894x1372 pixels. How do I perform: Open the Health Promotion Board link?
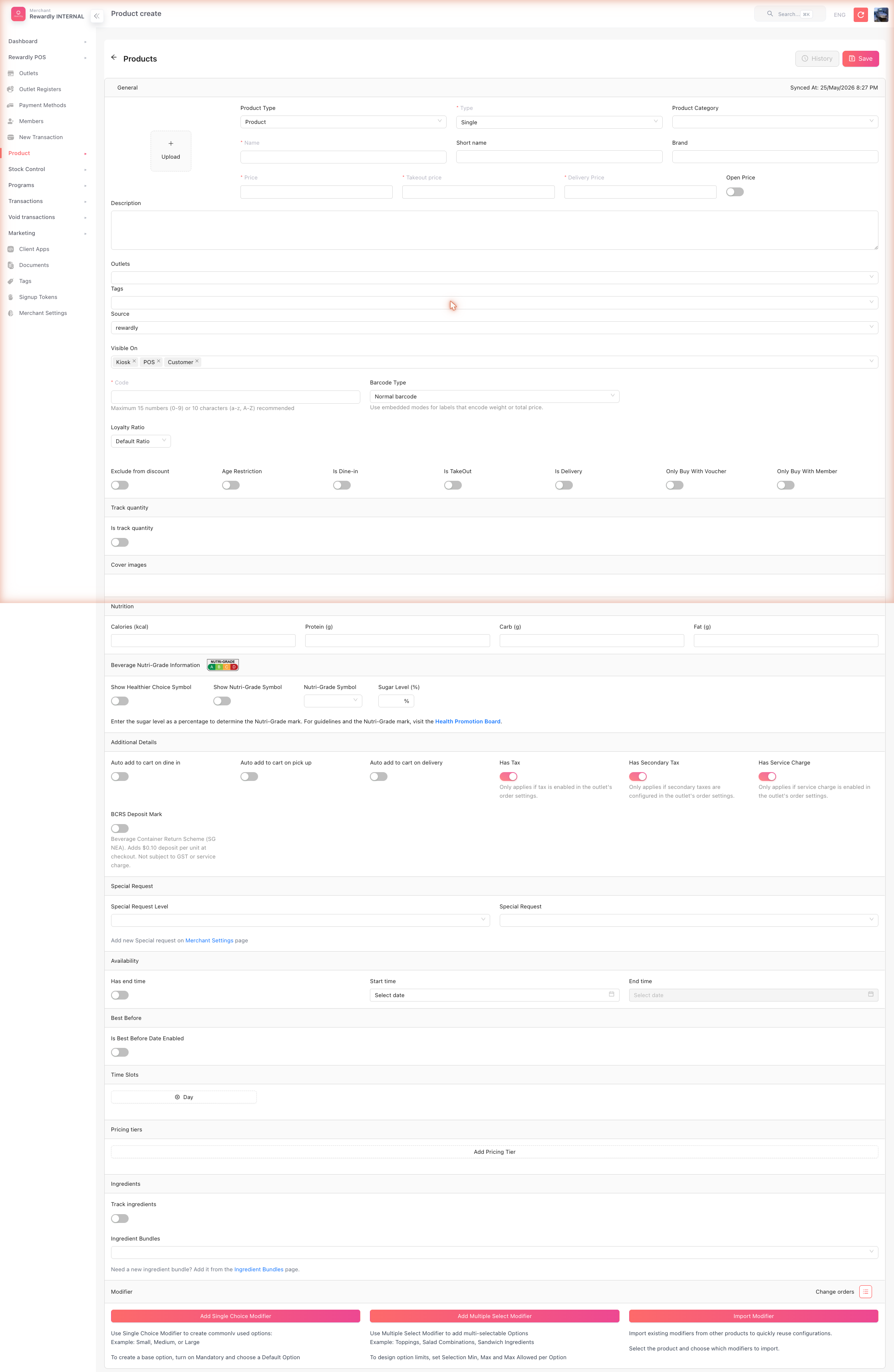click(x=468, y=721)
